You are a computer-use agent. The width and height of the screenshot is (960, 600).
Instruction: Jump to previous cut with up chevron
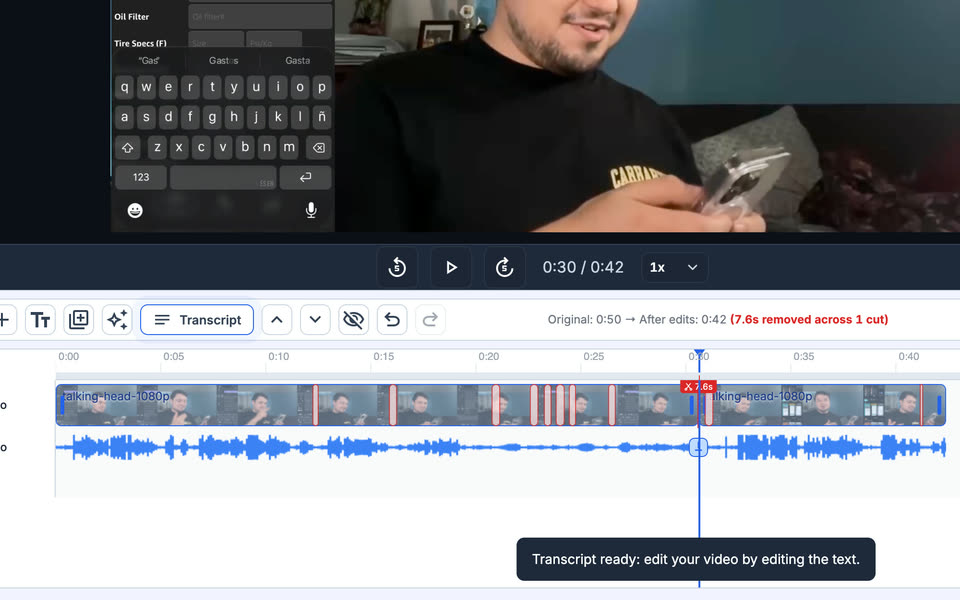click(277, 320)
